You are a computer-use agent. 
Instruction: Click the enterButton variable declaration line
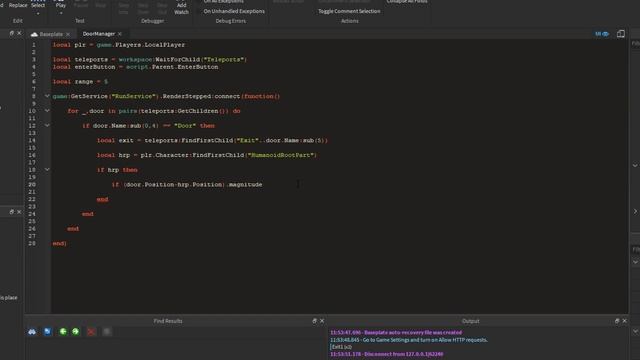(x=135, y=67)
